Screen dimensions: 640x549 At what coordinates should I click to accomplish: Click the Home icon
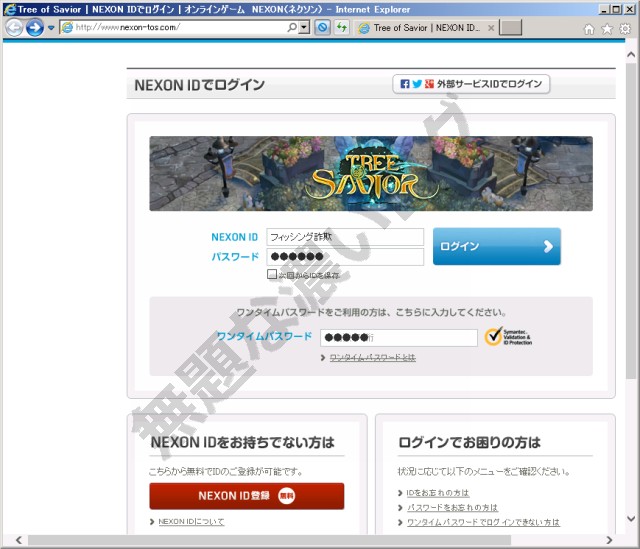589,29
